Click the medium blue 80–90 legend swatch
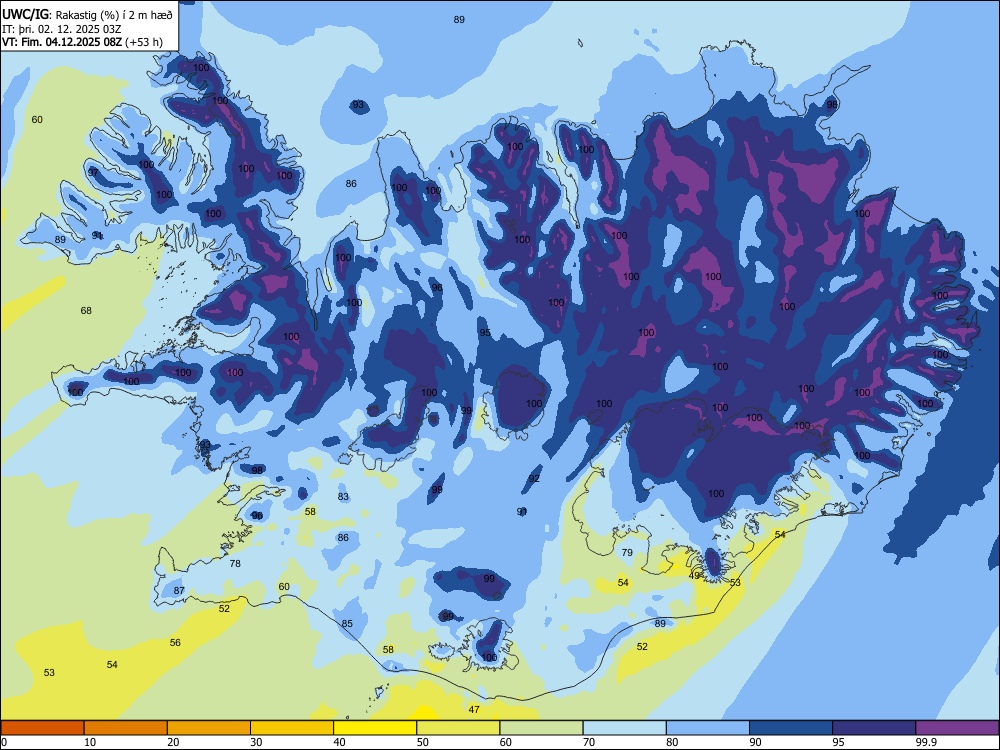The image size is (1000, 750). pos(708,728)
